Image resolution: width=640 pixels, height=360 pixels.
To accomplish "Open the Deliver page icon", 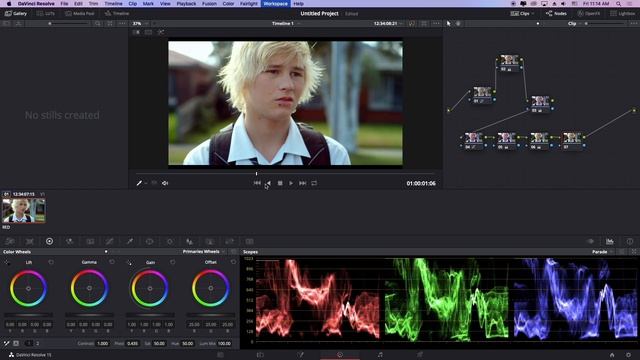I will [420, 355].
